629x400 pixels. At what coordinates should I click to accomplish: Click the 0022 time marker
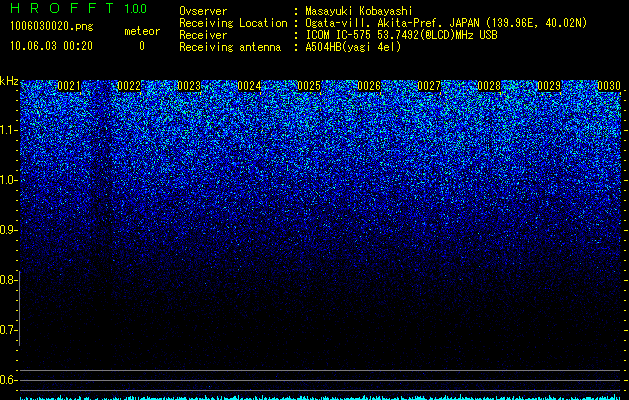pos(129,86)
